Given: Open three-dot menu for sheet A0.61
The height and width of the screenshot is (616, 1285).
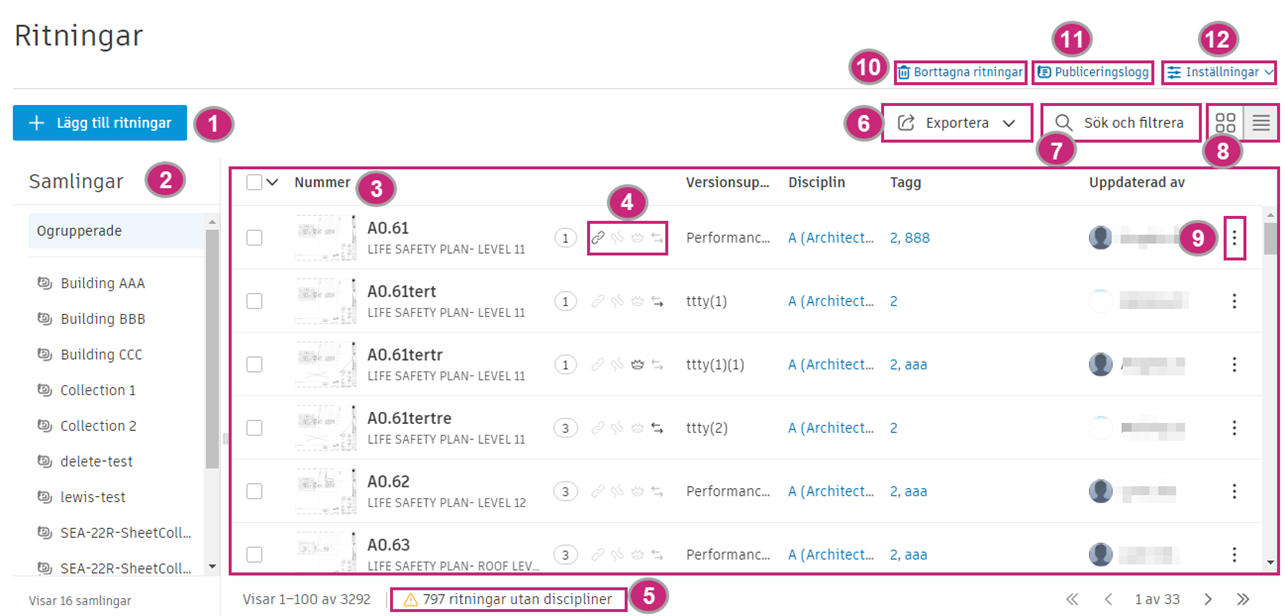Looking at the screenshot, I should [x=1235, y=238].
